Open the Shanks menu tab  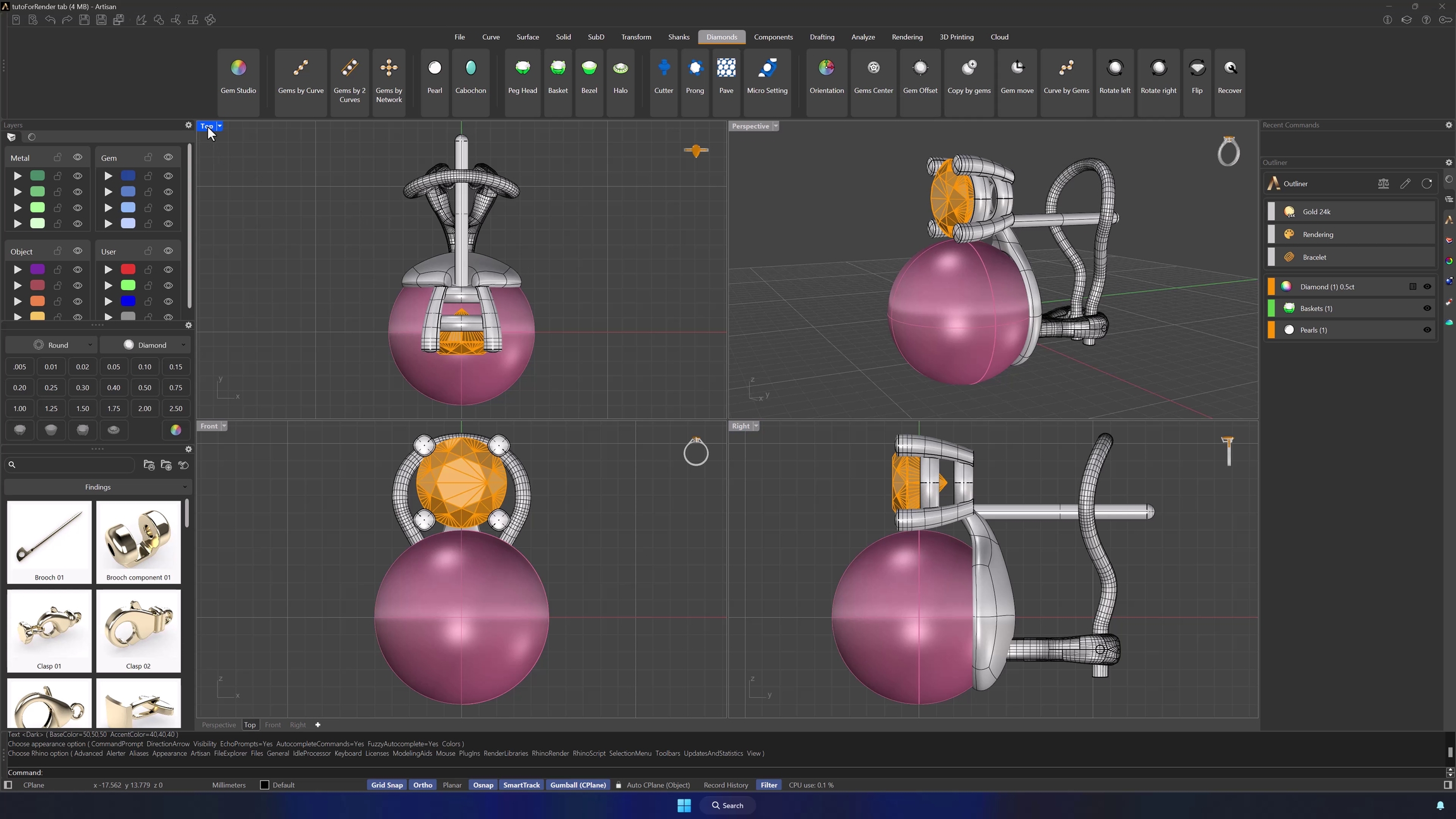tap(679, 37)
